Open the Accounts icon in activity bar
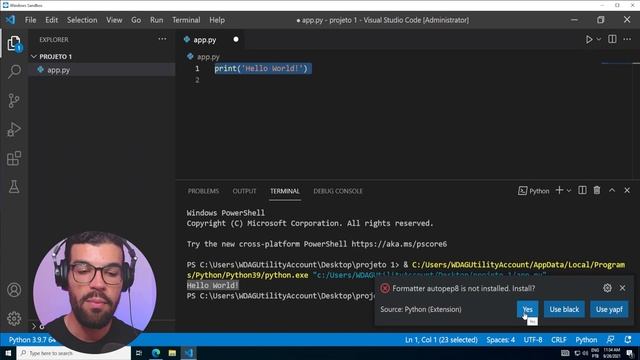The width and height of the screenshot is (640, 360). [x=14, y=290]
